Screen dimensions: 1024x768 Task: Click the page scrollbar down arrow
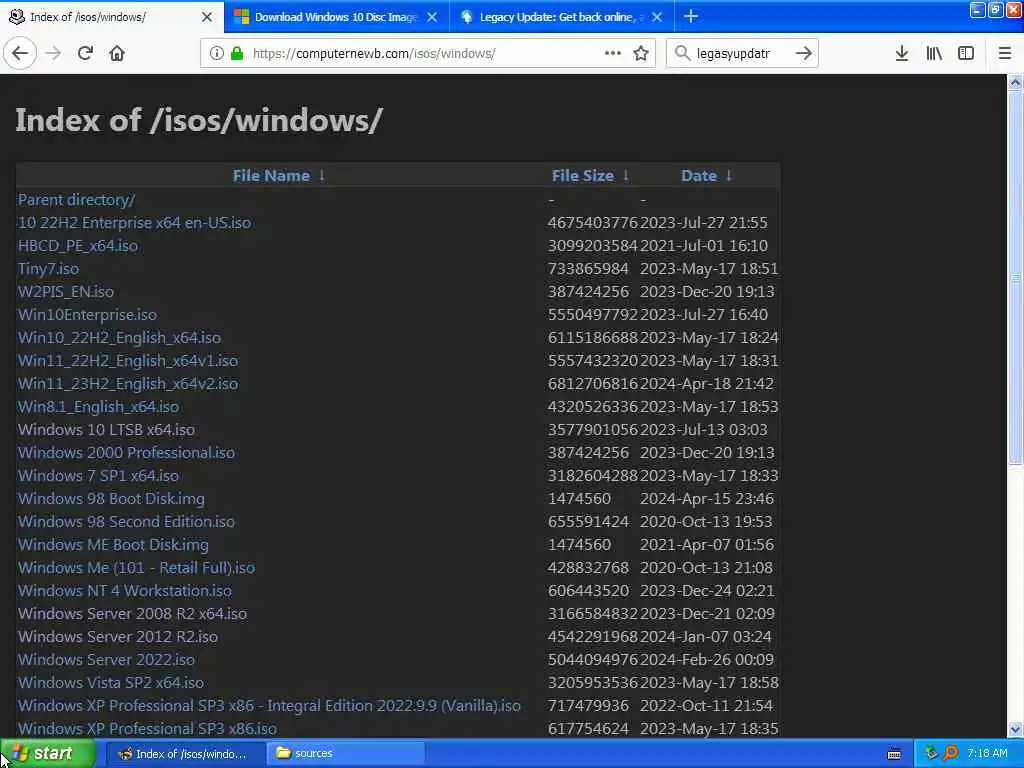point(1015,729)
